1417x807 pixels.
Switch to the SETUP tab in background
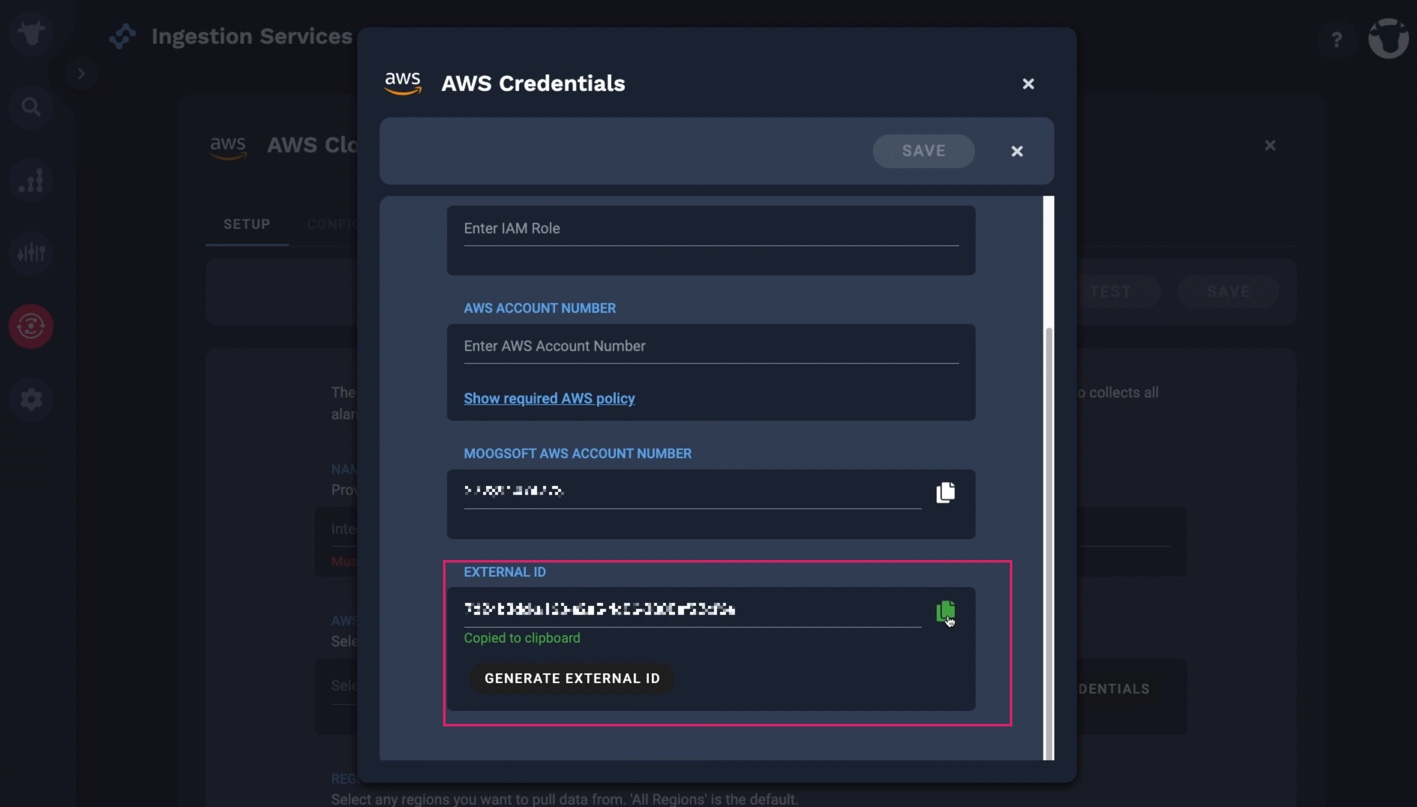pos(247,224)
